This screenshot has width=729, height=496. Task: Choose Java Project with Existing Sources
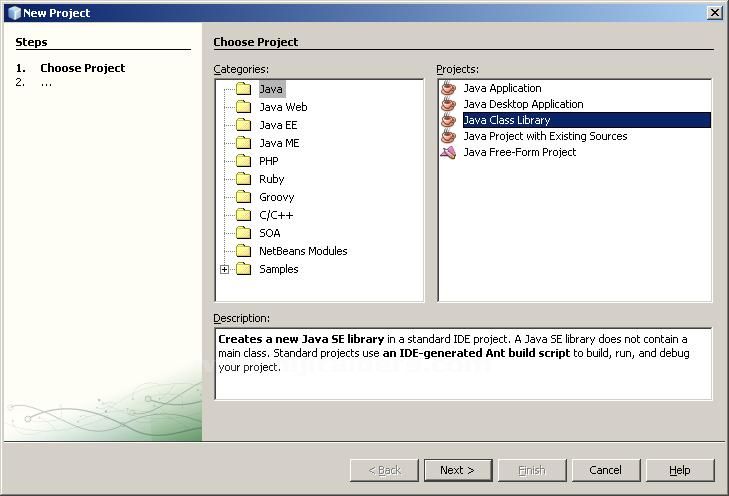click(x=545, y=136)
